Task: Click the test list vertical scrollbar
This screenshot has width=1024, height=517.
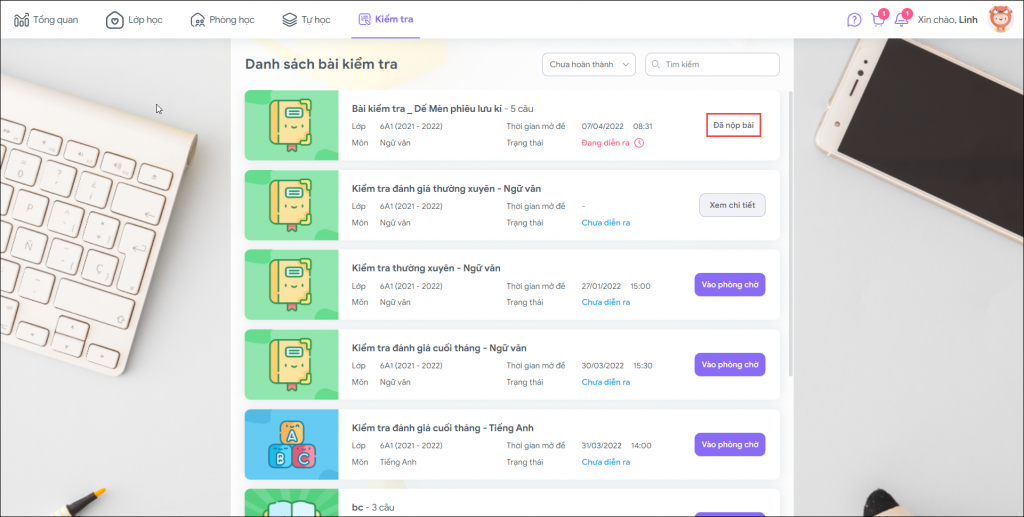Action: pos(791,233)
